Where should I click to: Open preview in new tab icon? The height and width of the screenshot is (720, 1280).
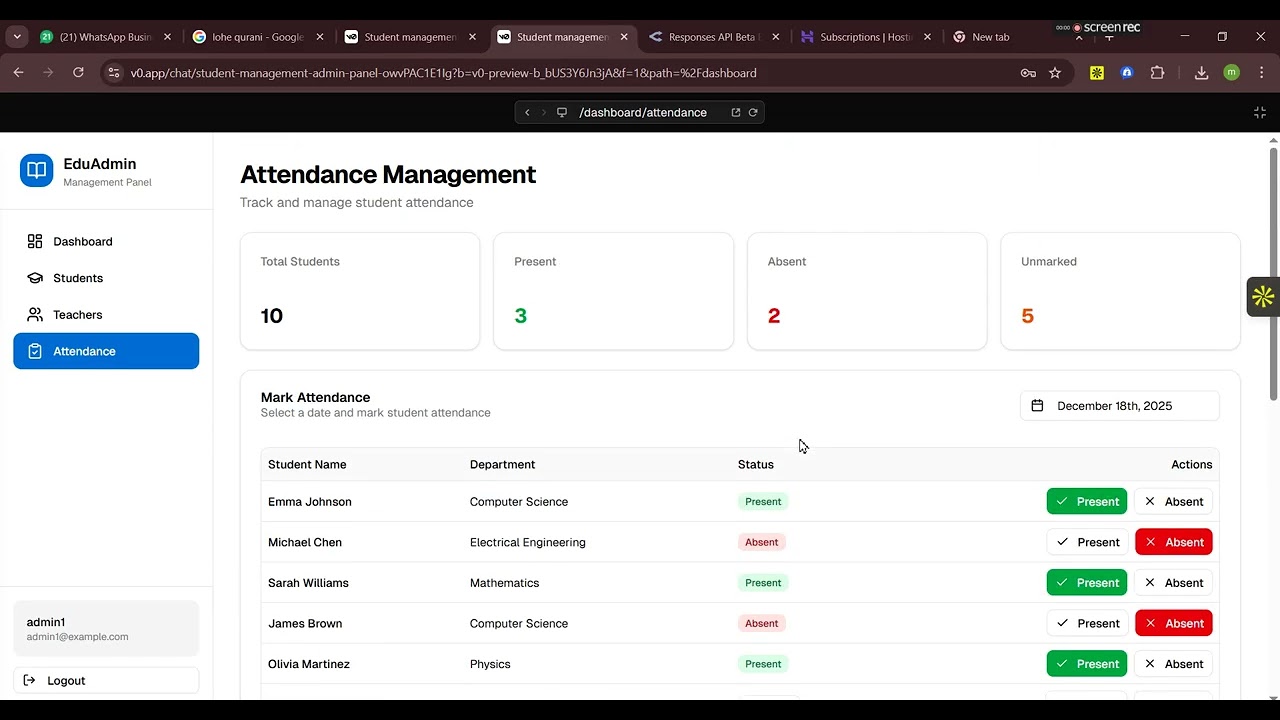[736, 113]
